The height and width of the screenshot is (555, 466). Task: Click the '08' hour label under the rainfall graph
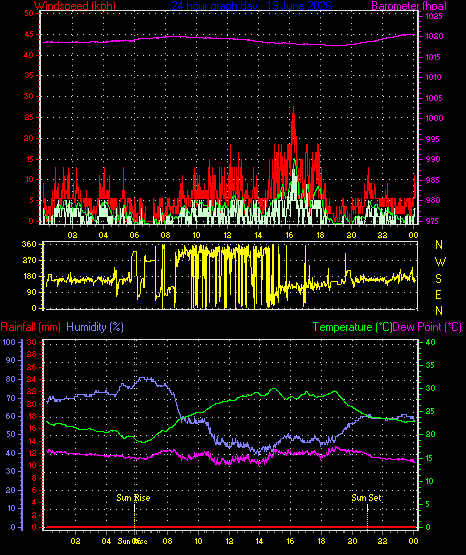click(167, 541)
